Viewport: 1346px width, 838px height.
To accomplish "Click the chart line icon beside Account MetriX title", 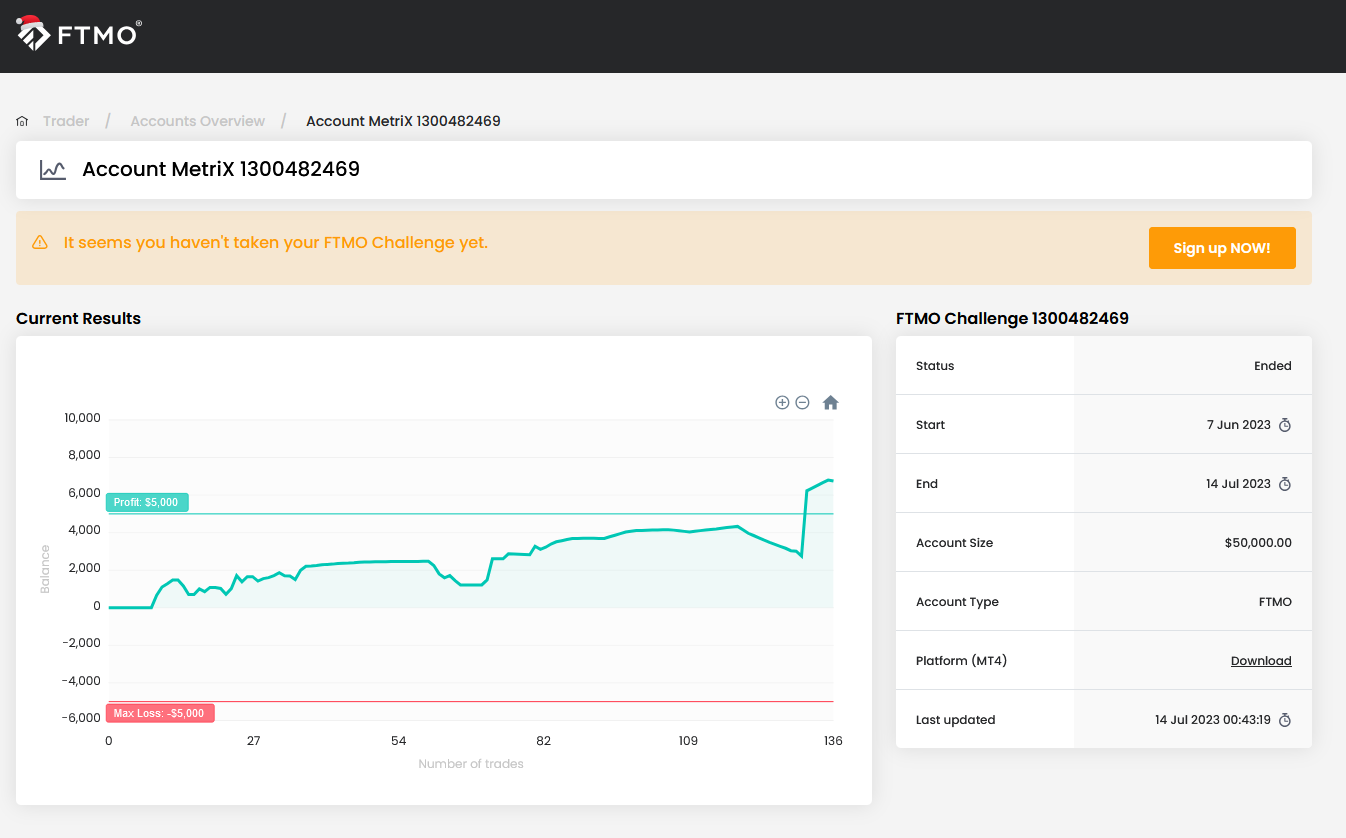I will tap(53, 170).
